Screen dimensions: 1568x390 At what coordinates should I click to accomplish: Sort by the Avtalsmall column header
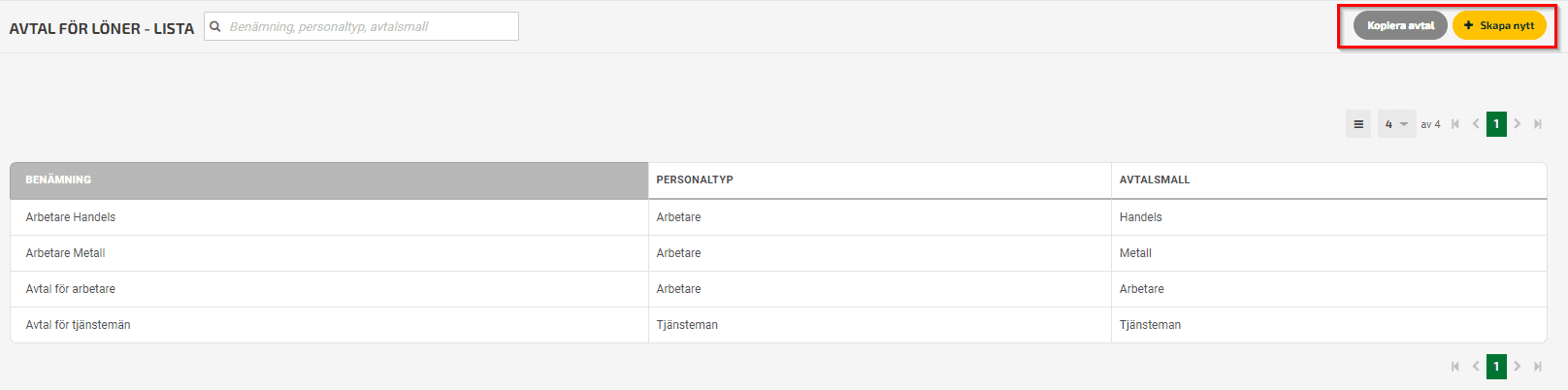[1328, 180]
